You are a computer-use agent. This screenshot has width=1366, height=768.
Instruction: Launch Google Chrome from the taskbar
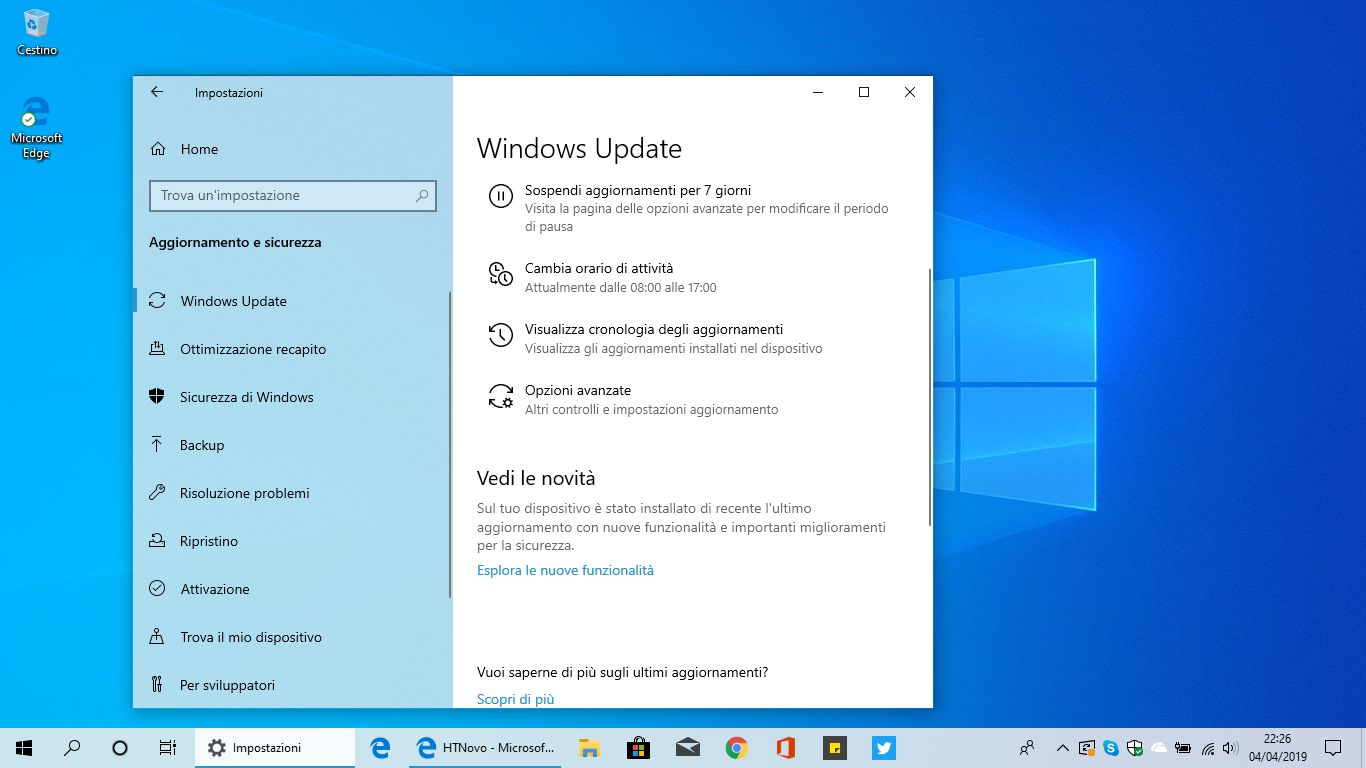pyautogui.click(x=736, y=747)
